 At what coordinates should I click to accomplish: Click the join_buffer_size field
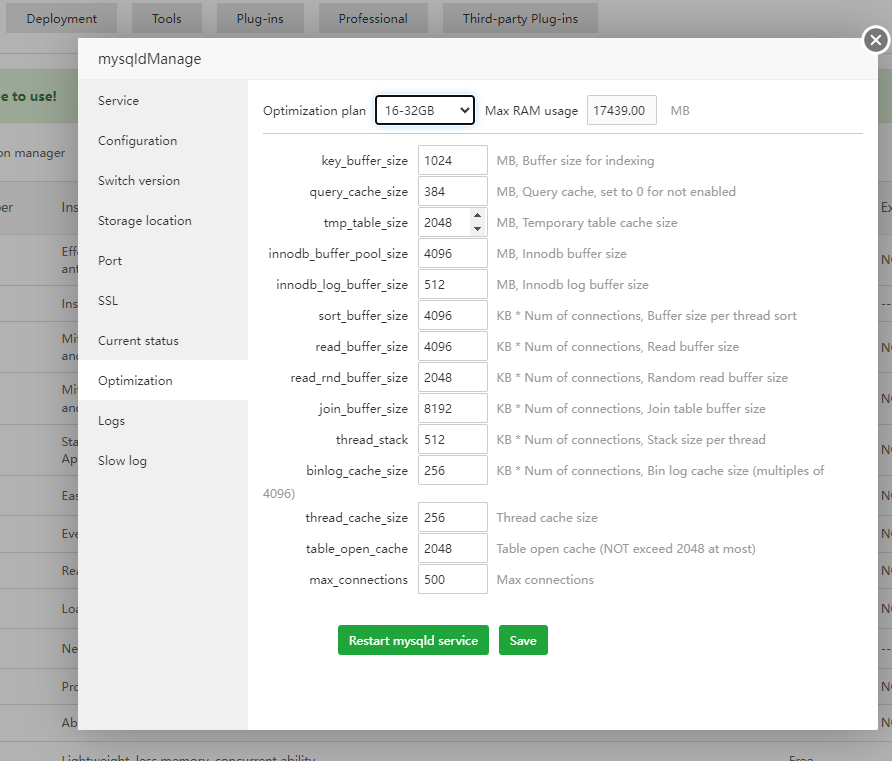tap(452, 408)
